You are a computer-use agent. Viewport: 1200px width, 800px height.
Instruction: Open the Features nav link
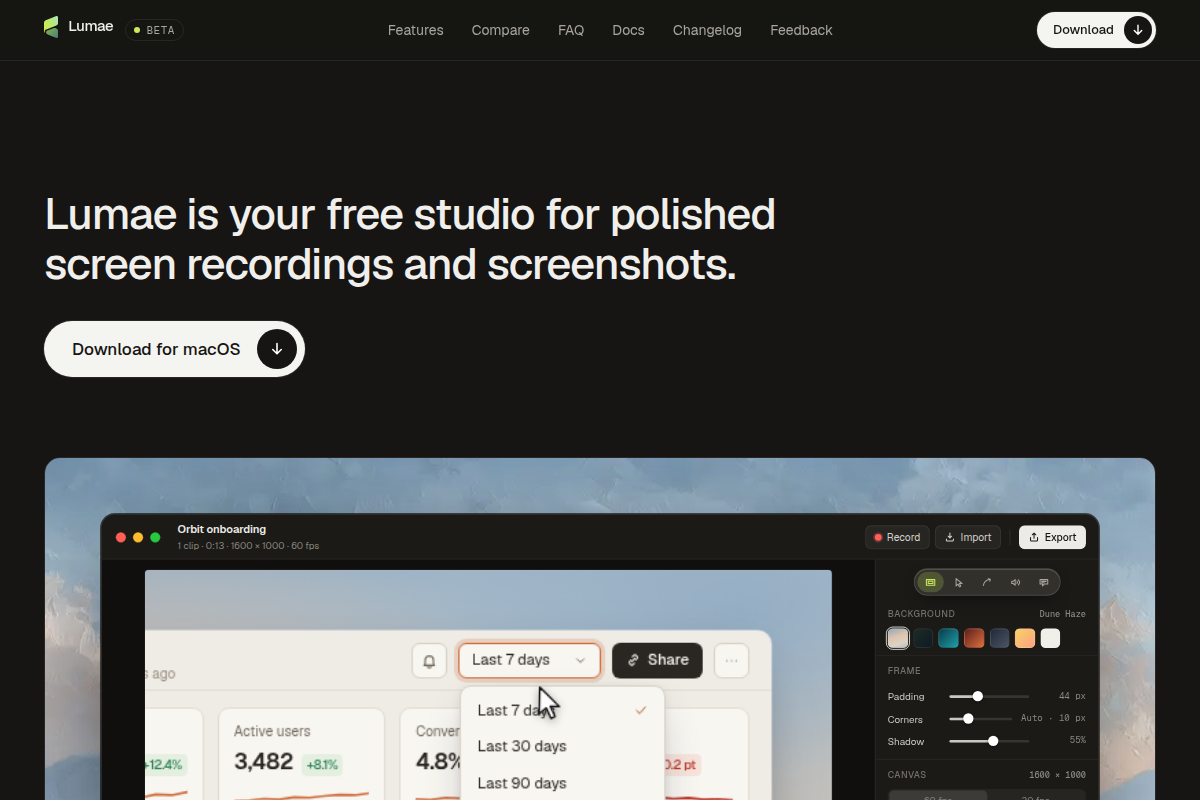pos(415,30)
